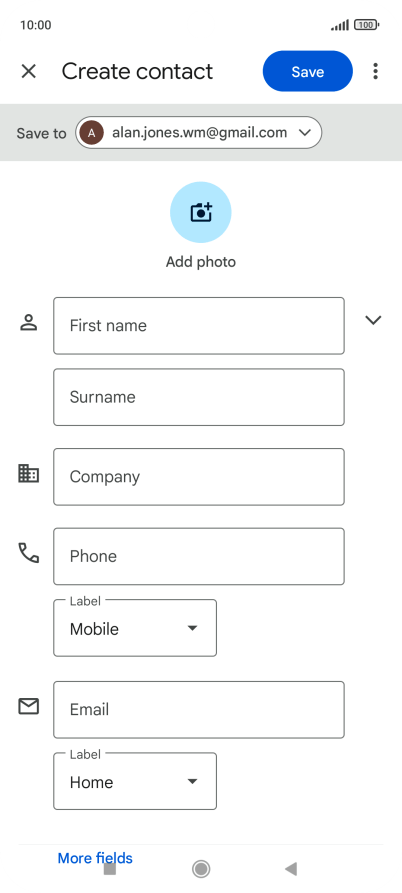
Task: Open the three-dot overflow menu
Action: click(x=375, y=71)
